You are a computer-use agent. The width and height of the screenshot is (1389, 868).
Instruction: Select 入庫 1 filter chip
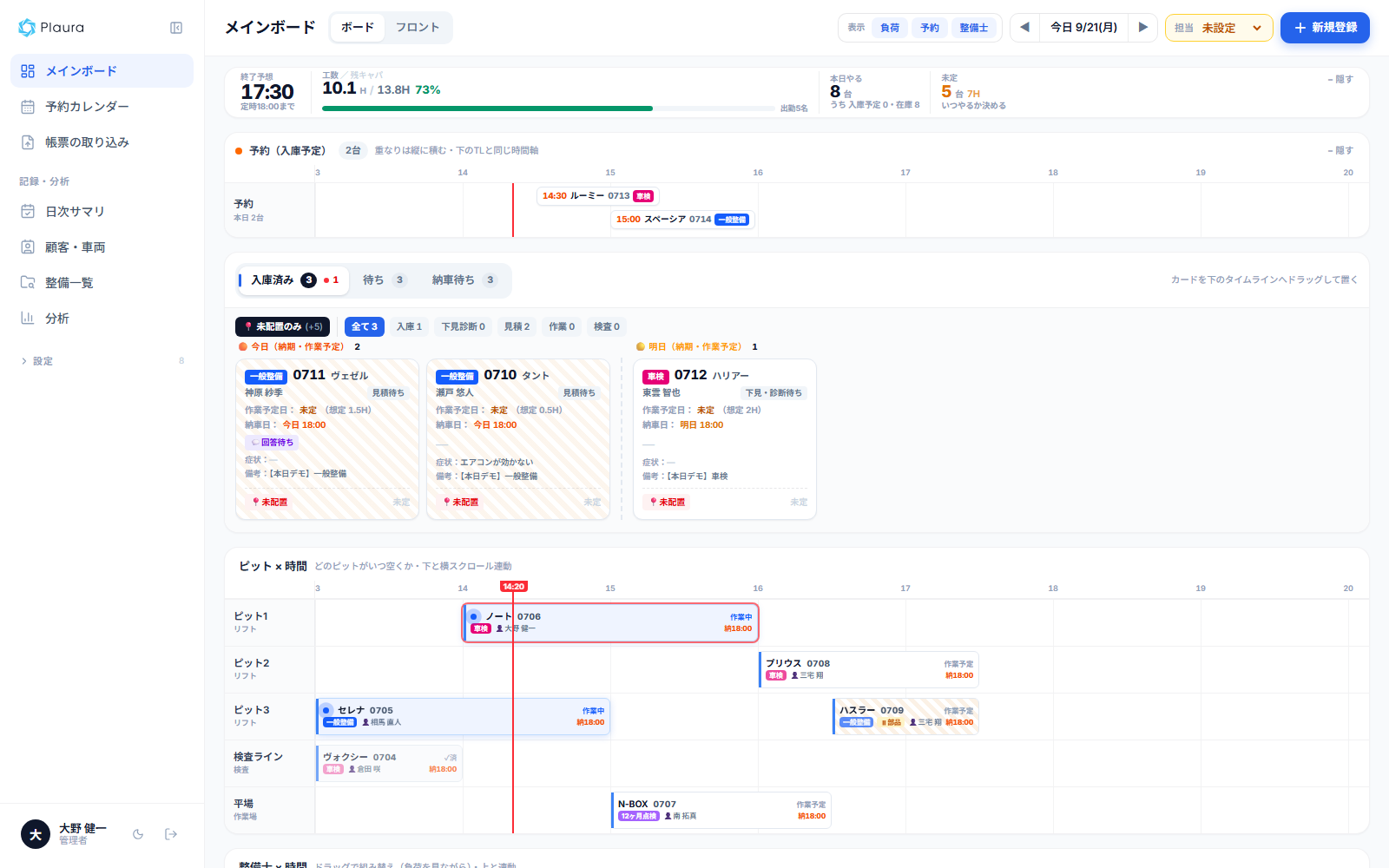(x=409, y=327)
